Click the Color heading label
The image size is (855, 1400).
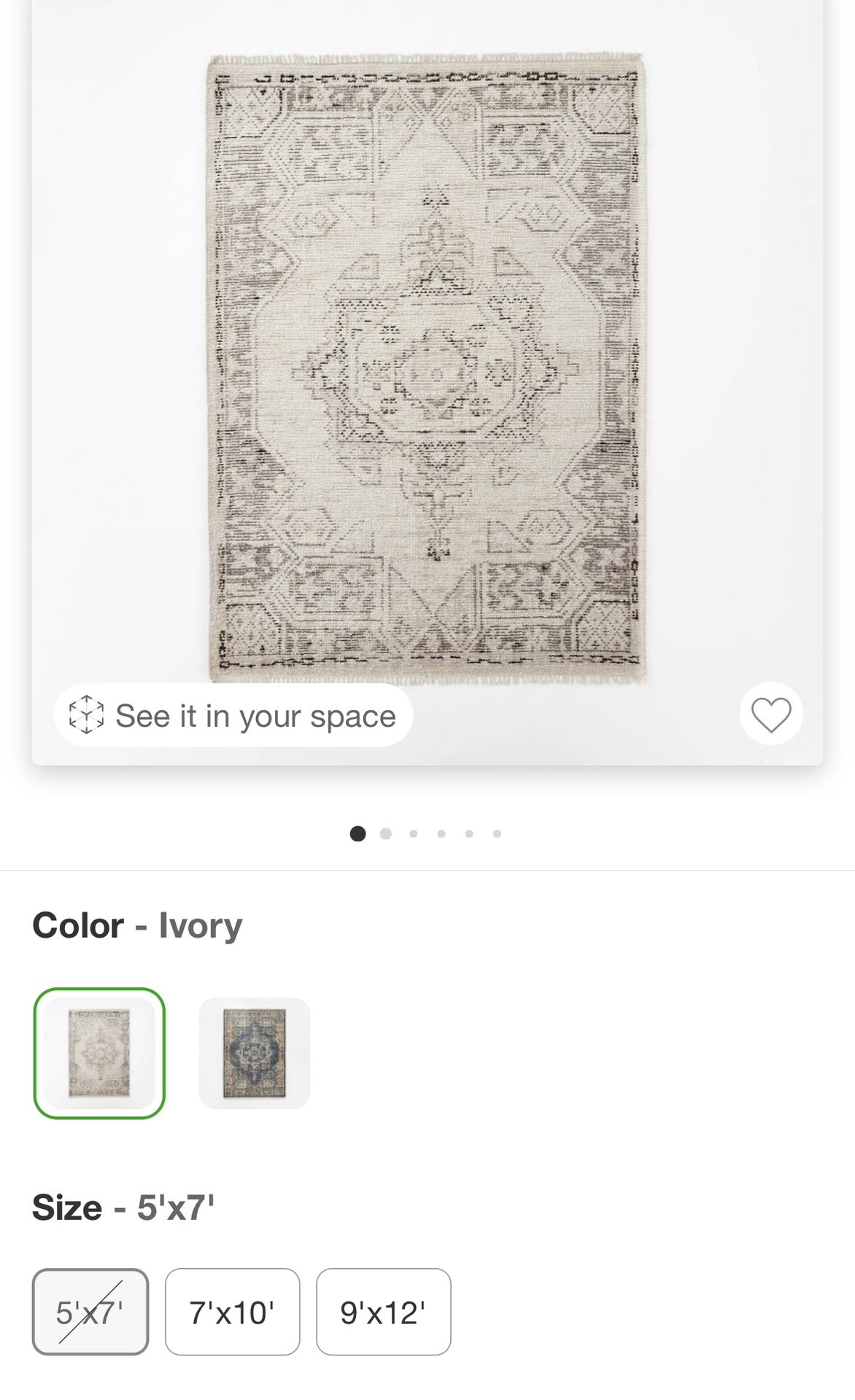(x=78, y=925)
